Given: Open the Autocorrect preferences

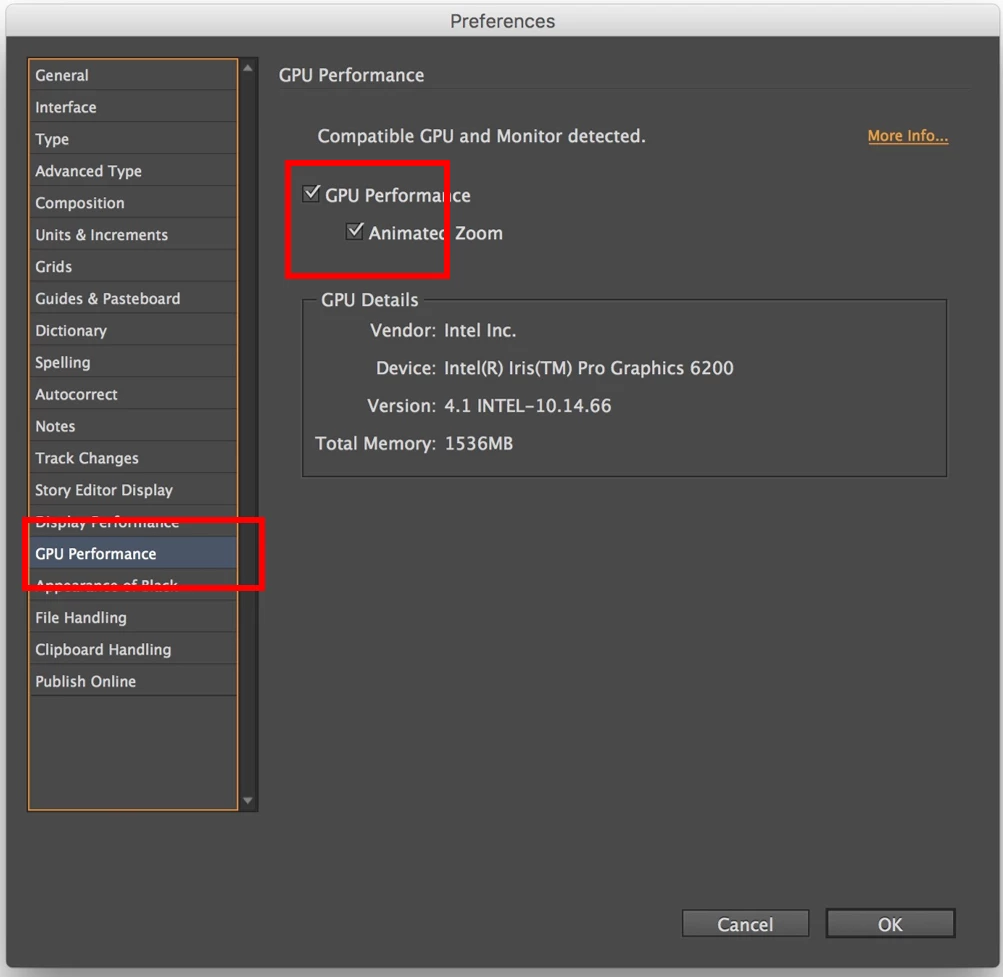Looking at the screenshot, I should pyautogui.click(x=133, y=394).
